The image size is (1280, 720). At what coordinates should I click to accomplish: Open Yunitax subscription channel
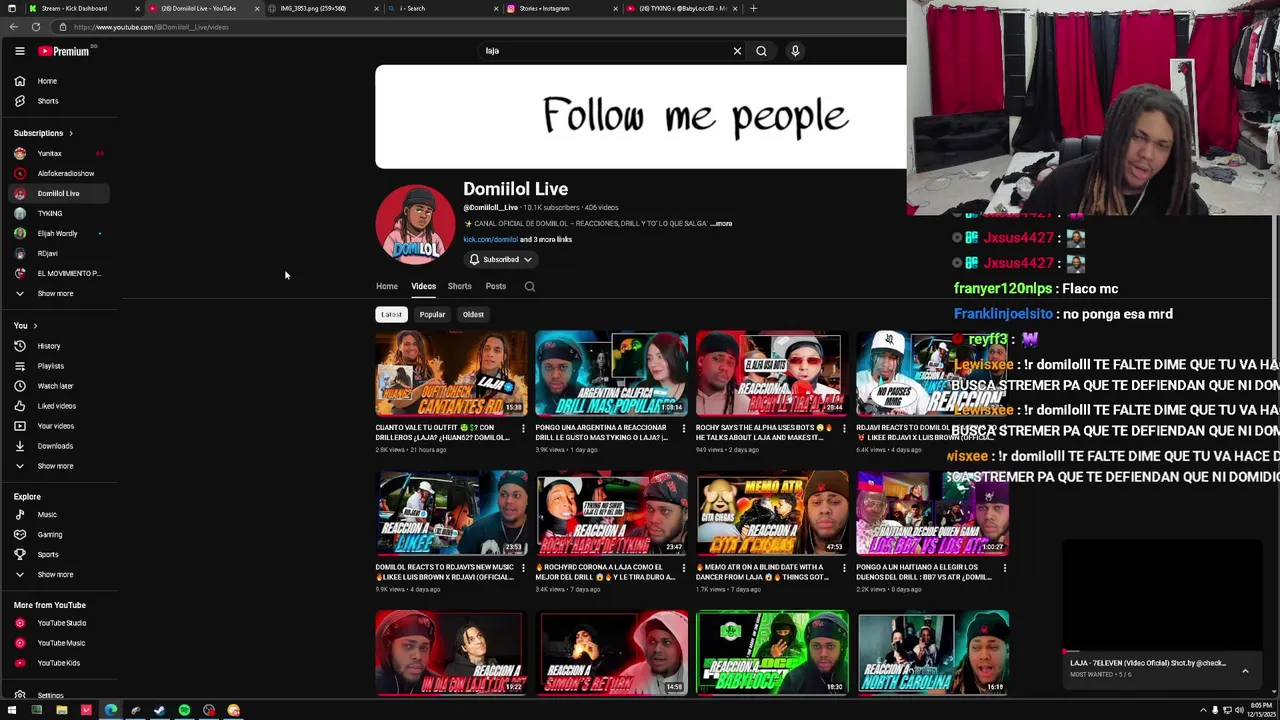pyautogui.click(x=60, y=154)
